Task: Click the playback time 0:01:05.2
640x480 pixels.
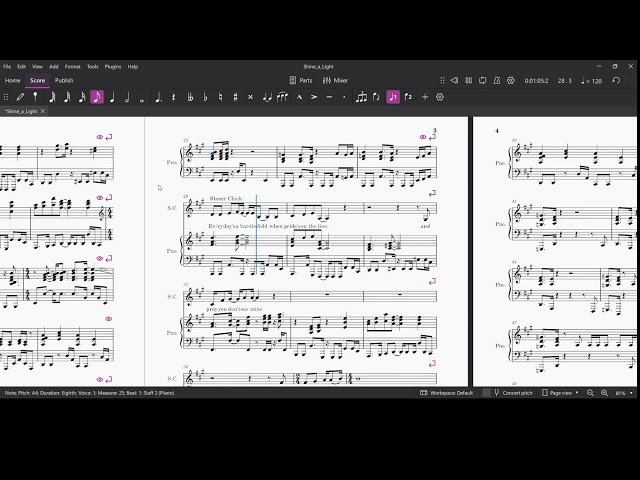Action: [x=536, y=81]
